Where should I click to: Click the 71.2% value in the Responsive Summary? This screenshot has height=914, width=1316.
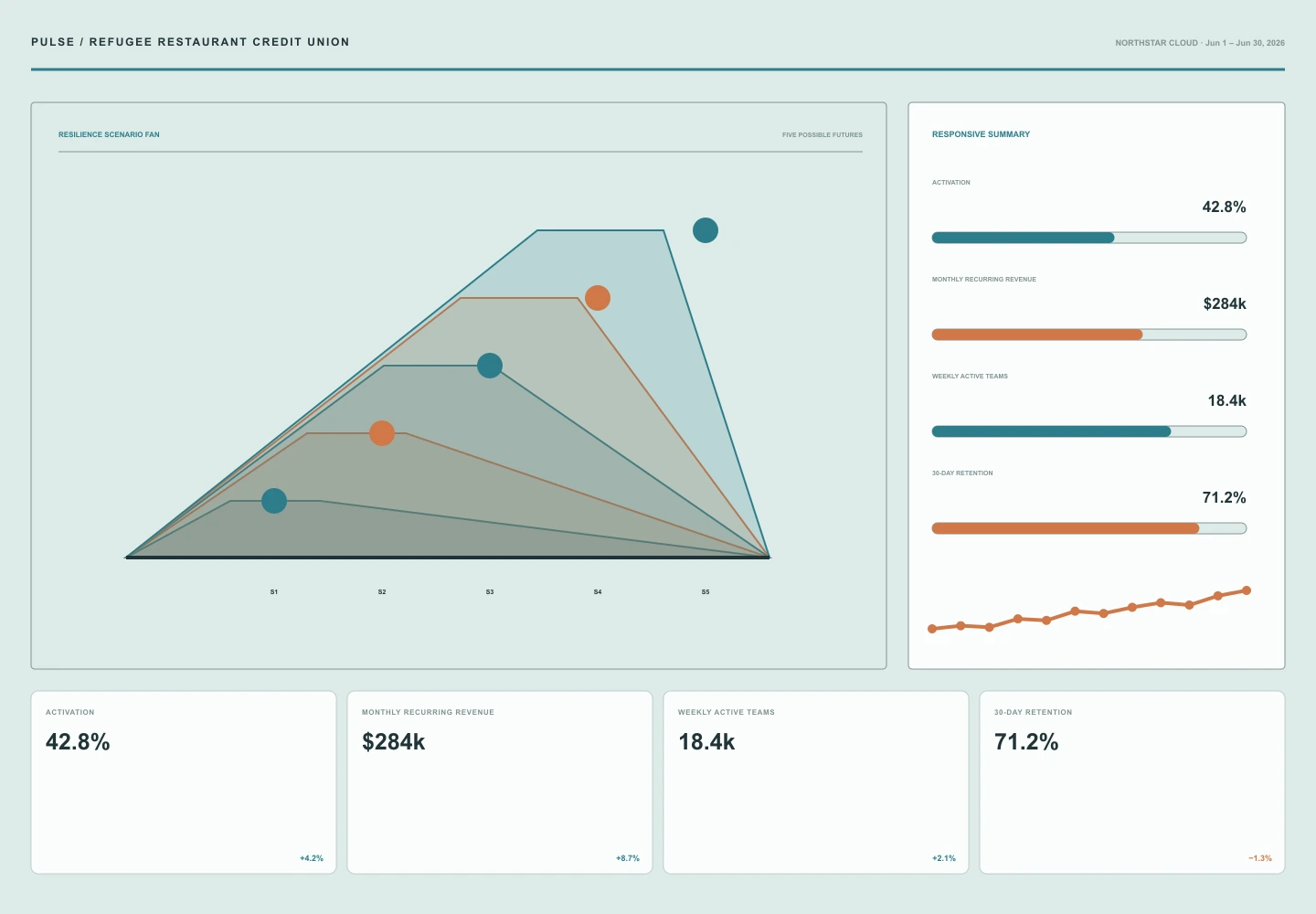click(x=1224, y=498)
